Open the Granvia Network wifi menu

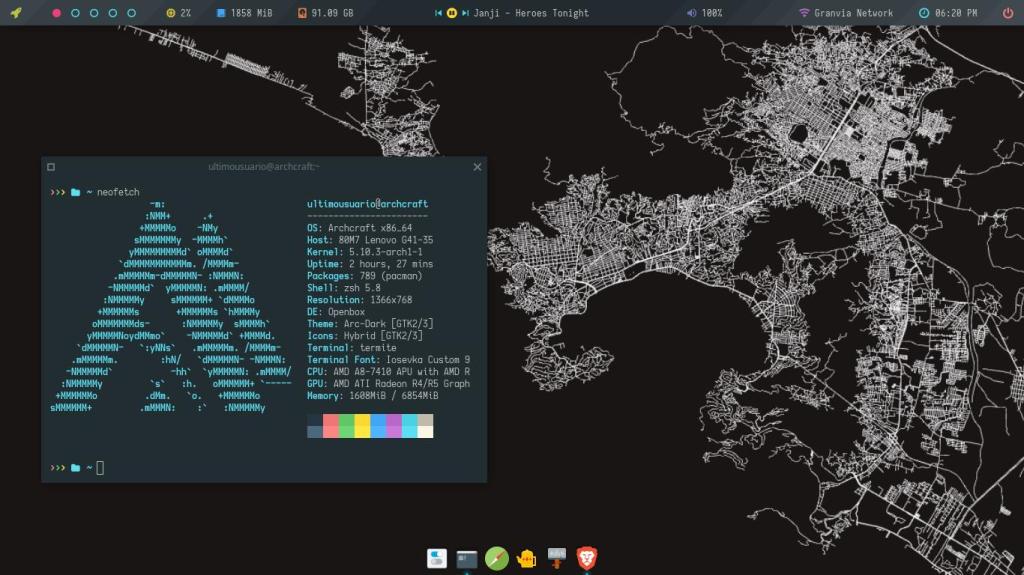(845, 13)
